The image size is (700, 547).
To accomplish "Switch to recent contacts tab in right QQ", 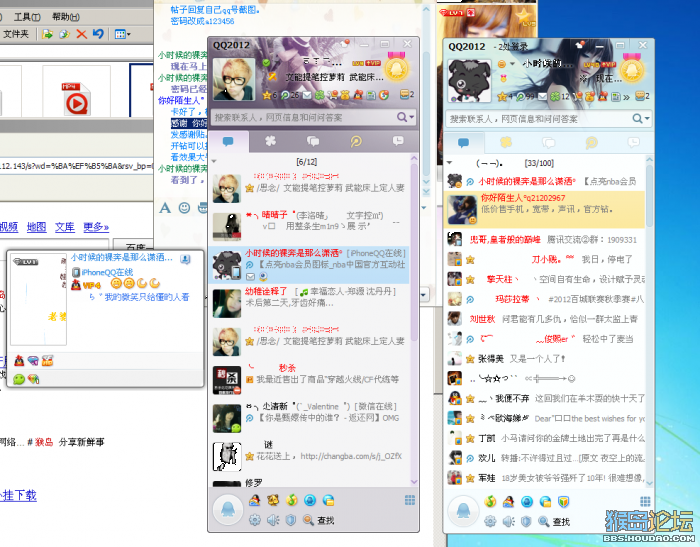I will [633, 143].
